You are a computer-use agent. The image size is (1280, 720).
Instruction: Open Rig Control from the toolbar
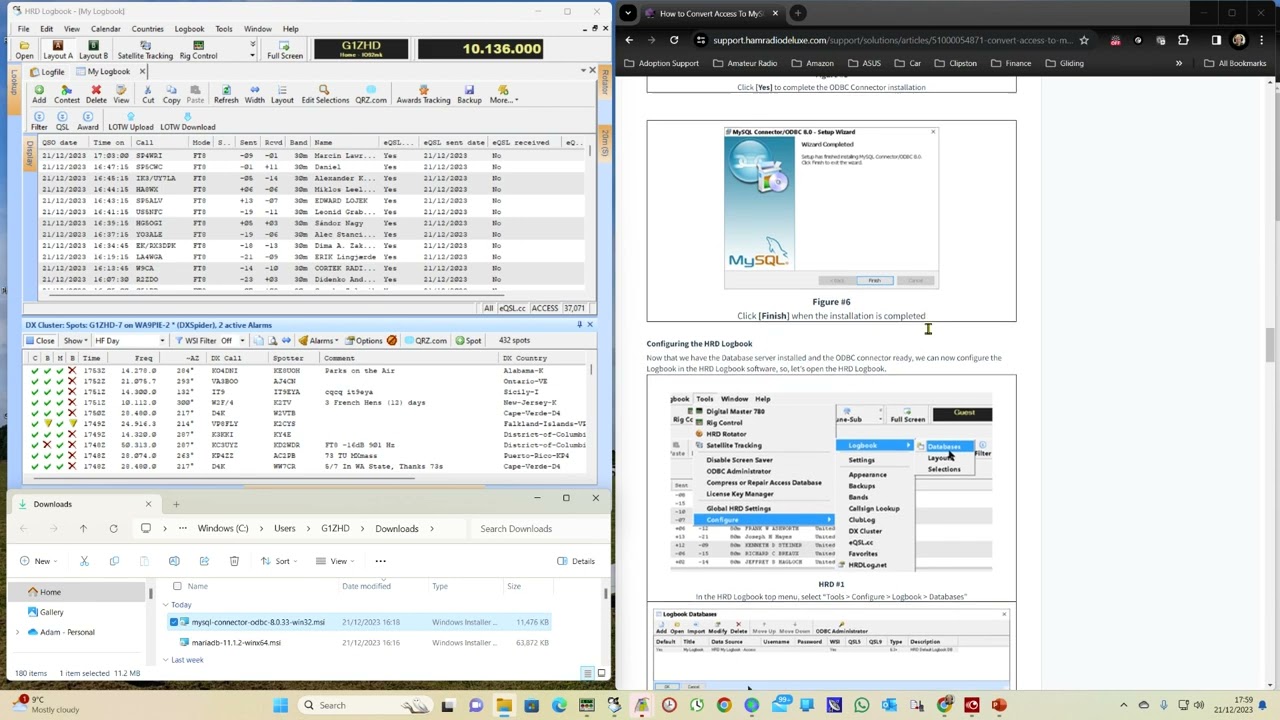click(198, 50)
